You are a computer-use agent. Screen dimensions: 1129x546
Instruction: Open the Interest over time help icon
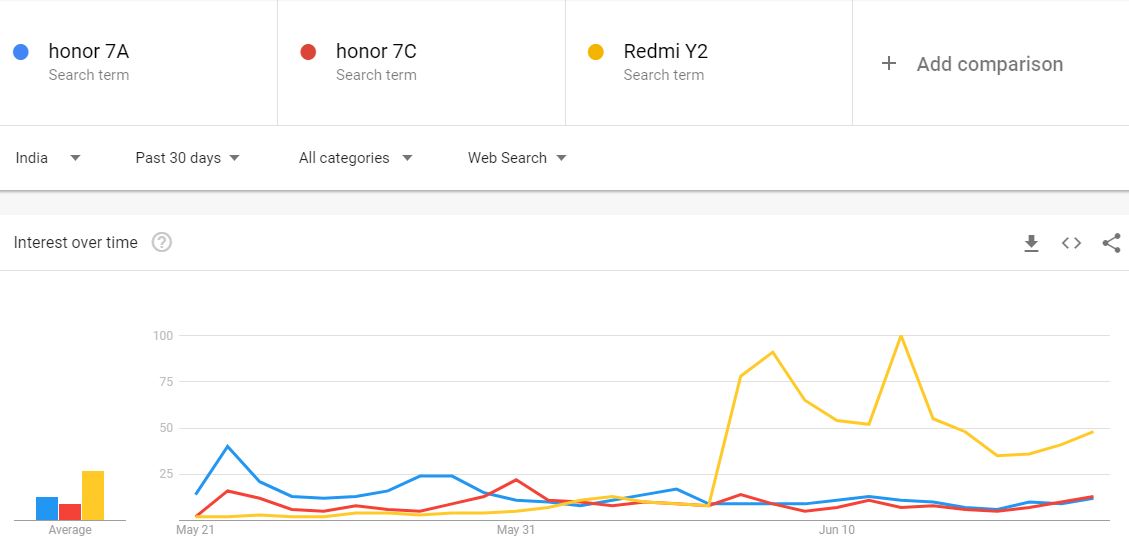point(161,242)
